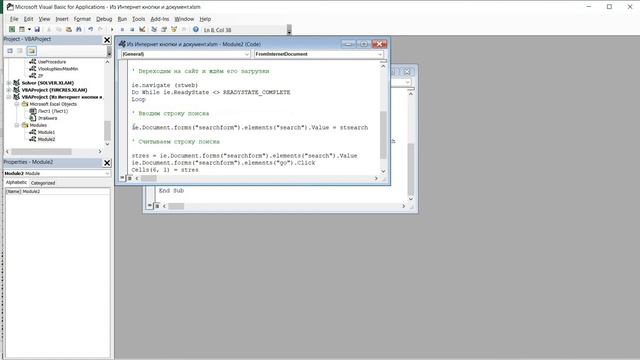
Task: Click the blue Help question mark icon
Action: click(x=196, y=29)
